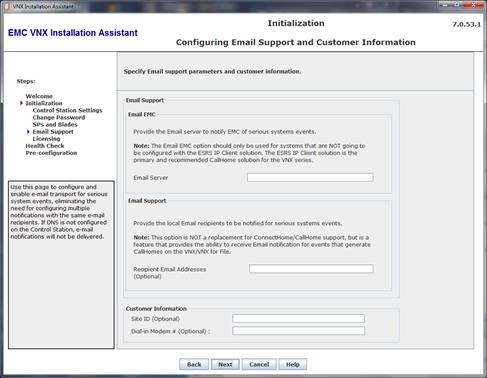Select the Site ID optional field
This screenshot has width=487, height=378.
[298, 319]
